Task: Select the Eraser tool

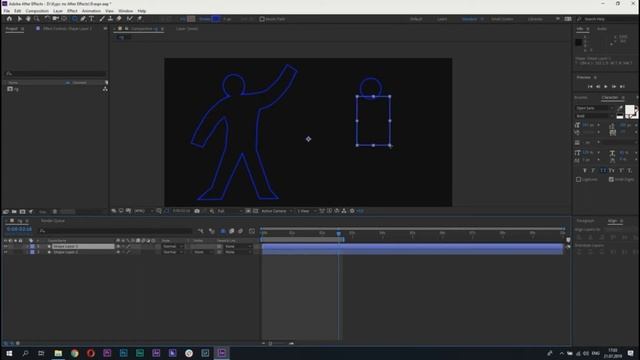Action: pos(119,19)
